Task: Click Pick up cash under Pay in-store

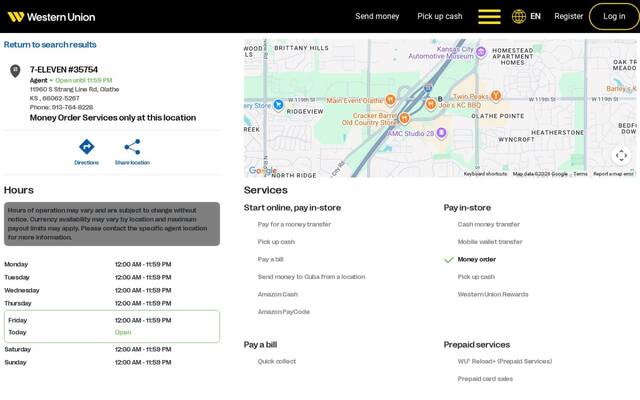Action: point(476,277)
